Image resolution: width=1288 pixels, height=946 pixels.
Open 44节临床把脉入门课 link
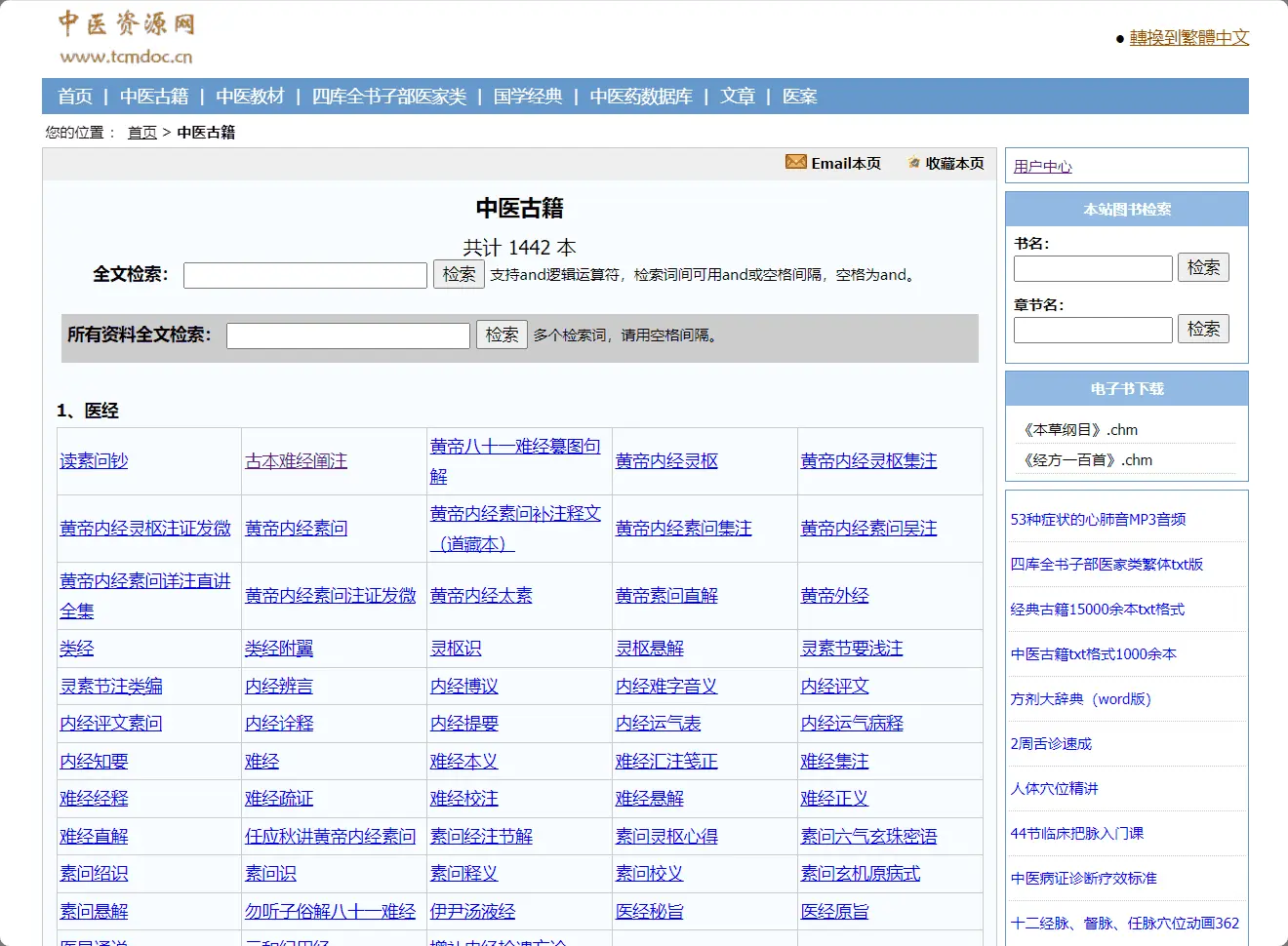(x=1079, y=833)
